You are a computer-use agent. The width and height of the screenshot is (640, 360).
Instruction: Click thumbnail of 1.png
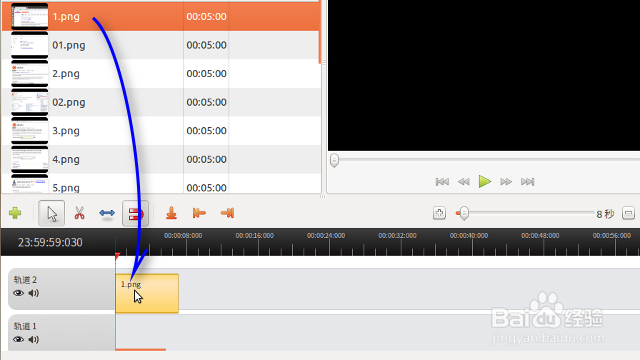tap(29, 16)
